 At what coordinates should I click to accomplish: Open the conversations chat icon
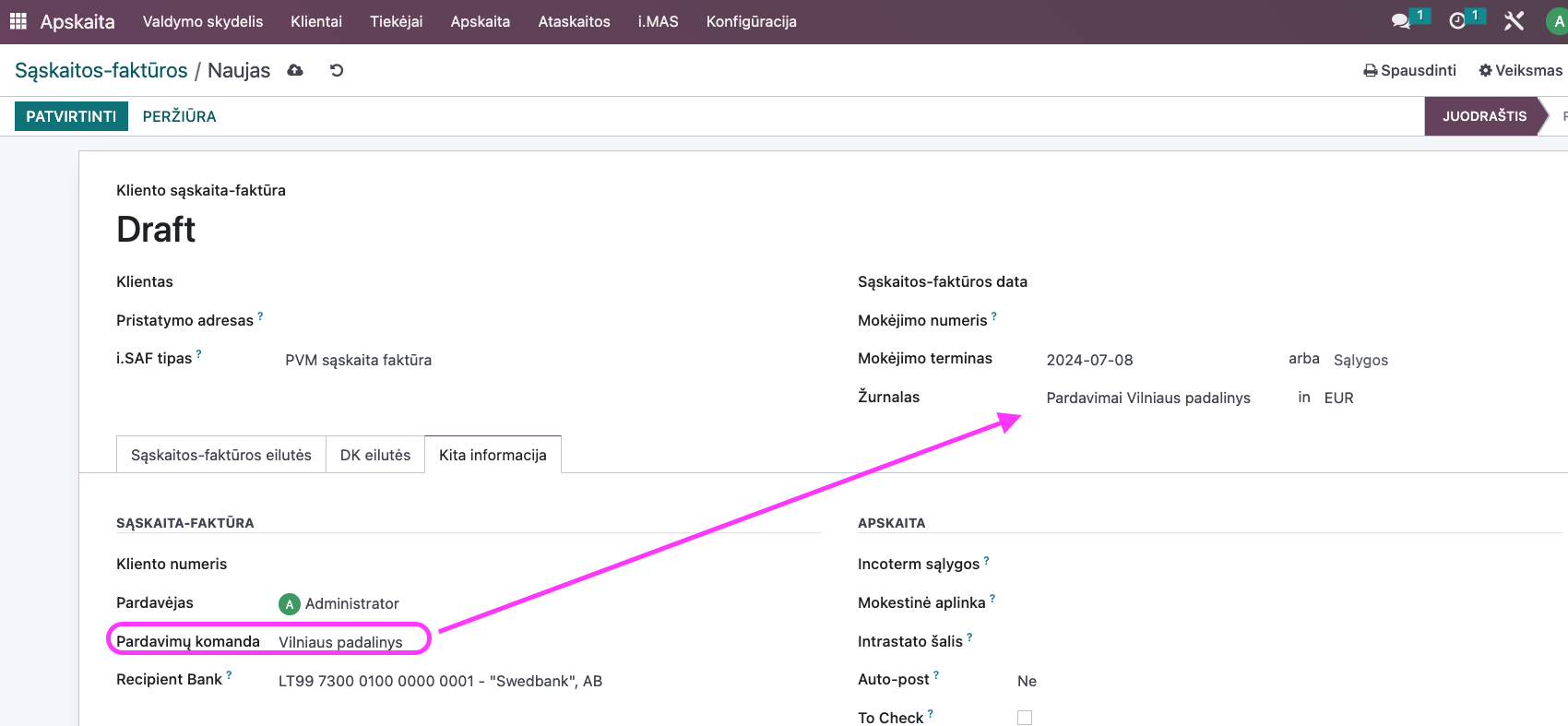click(x=1401, y=21)
